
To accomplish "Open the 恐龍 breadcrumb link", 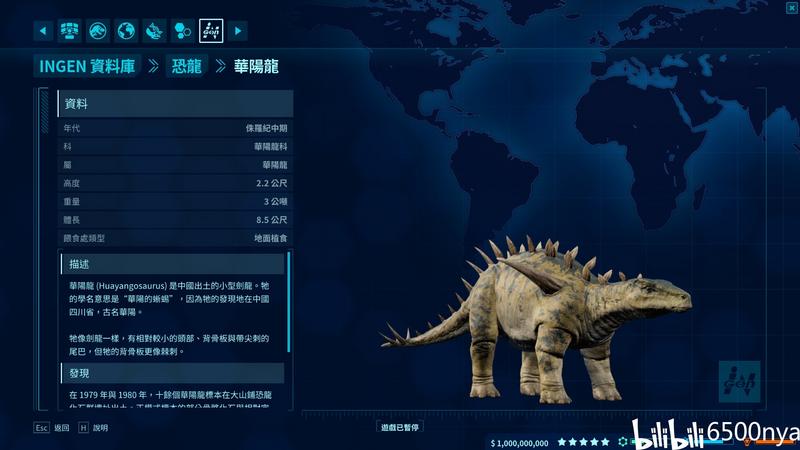I will pos(187,66).
